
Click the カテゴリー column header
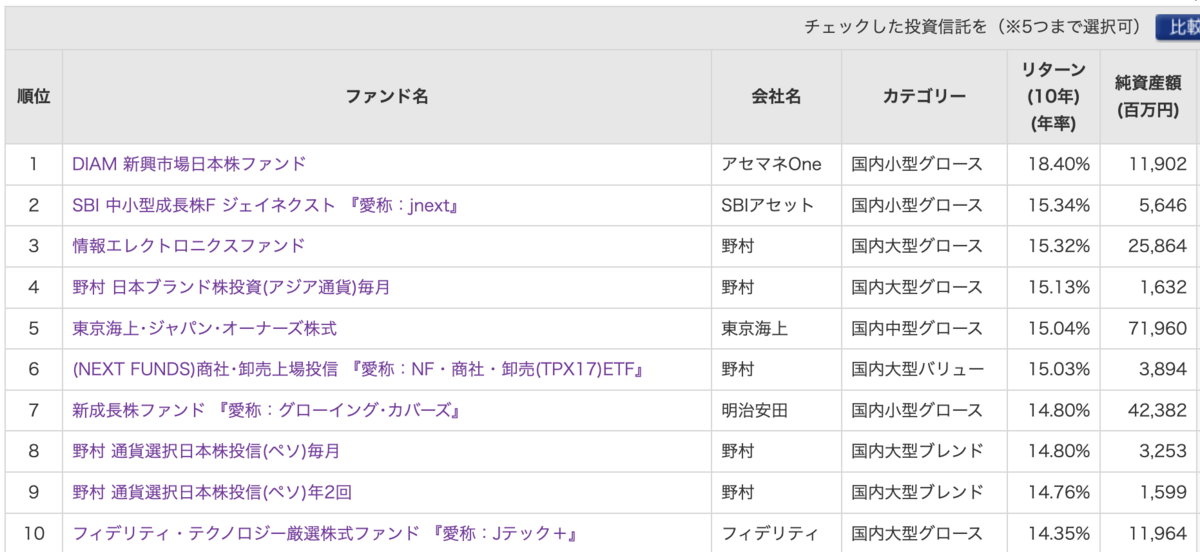tap(924, 97)
